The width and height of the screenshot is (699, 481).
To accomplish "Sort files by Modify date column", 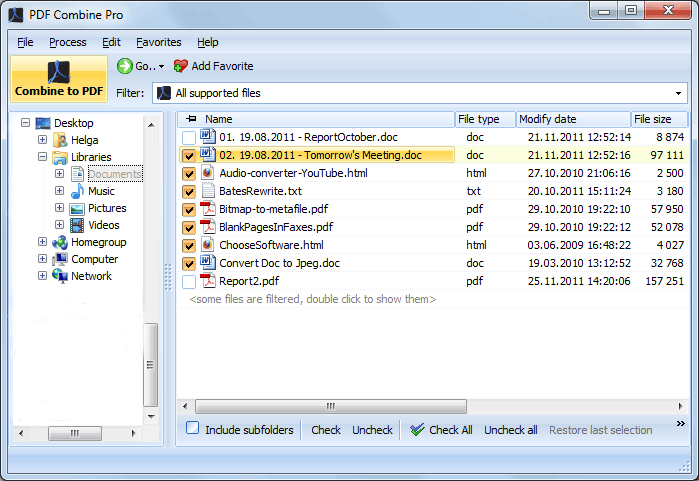I will tap(573, 119).
